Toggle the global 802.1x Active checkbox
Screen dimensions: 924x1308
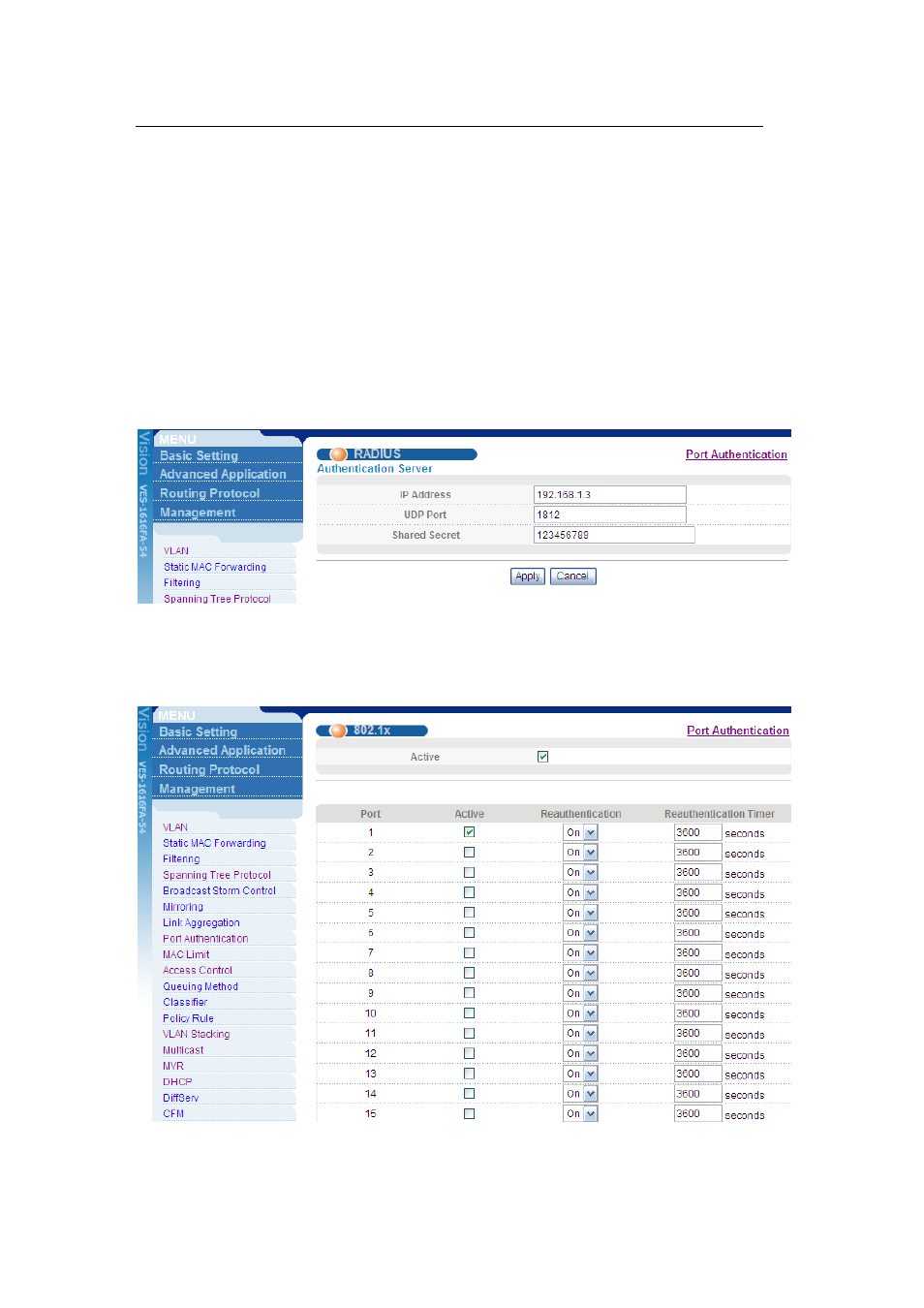543,757
